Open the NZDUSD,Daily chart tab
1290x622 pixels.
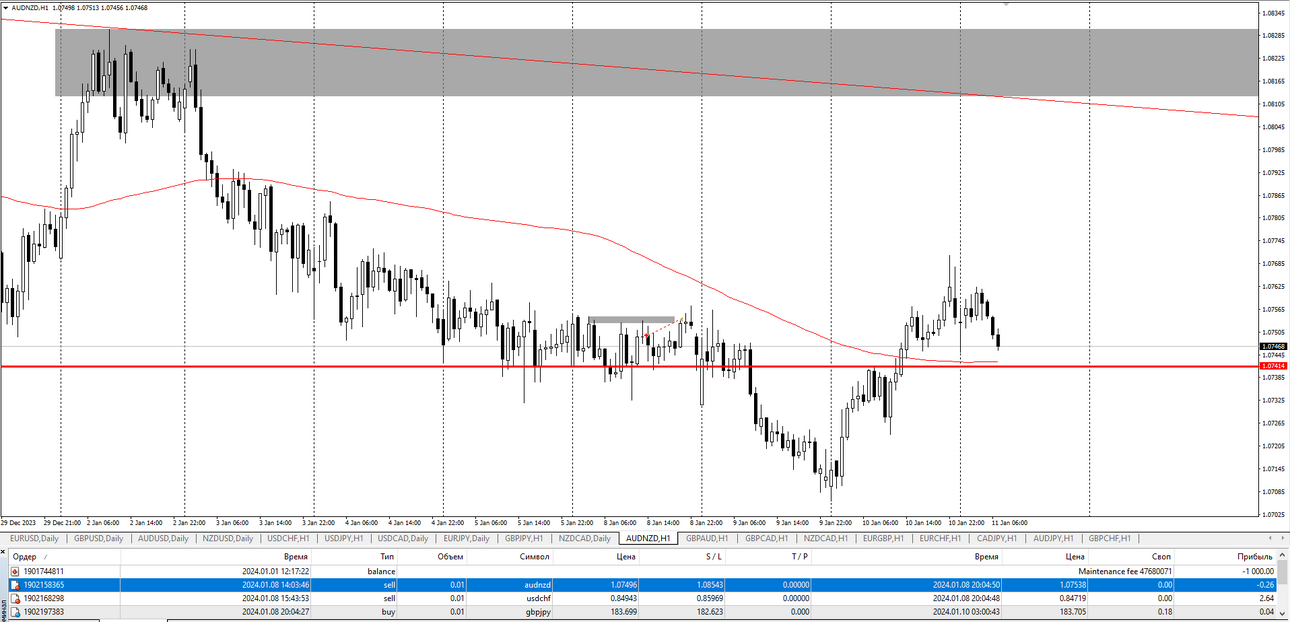227,538
